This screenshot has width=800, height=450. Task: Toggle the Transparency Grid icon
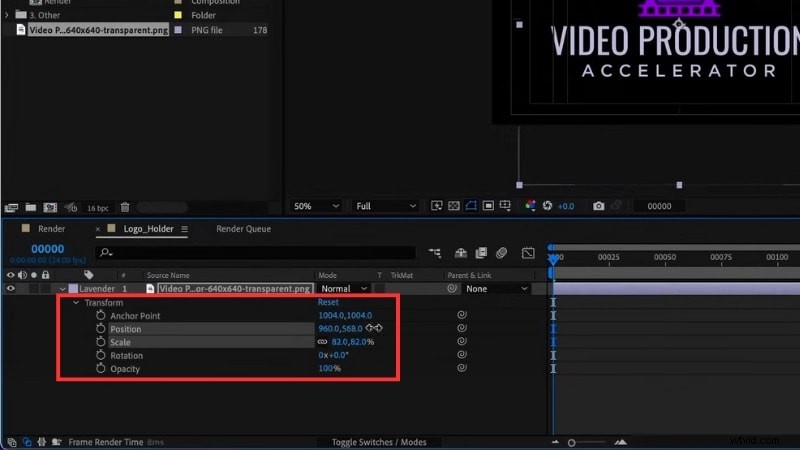(x=454, y=206)
